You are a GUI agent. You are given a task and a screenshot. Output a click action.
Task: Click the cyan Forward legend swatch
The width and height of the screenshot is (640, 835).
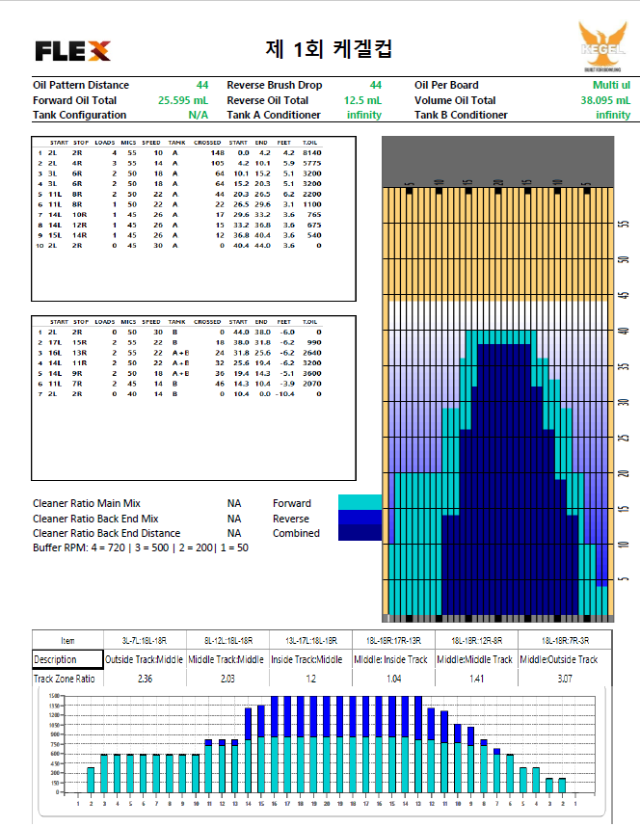point(360,502)
